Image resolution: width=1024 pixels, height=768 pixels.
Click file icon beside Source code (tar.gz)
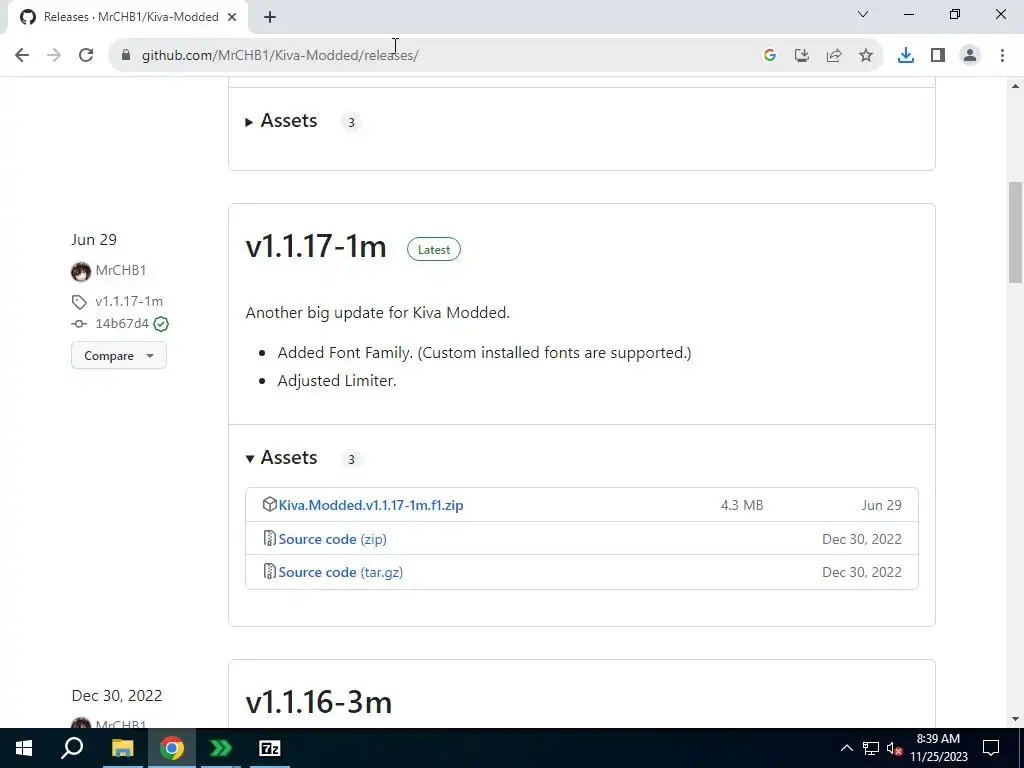269,571
